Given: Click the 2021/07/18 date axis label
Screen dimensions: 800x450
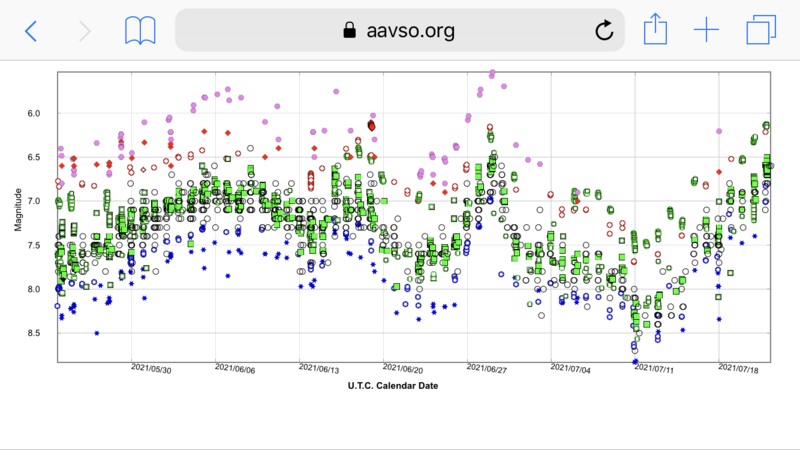Looking at the screenshot, I should tap(738, 369).
